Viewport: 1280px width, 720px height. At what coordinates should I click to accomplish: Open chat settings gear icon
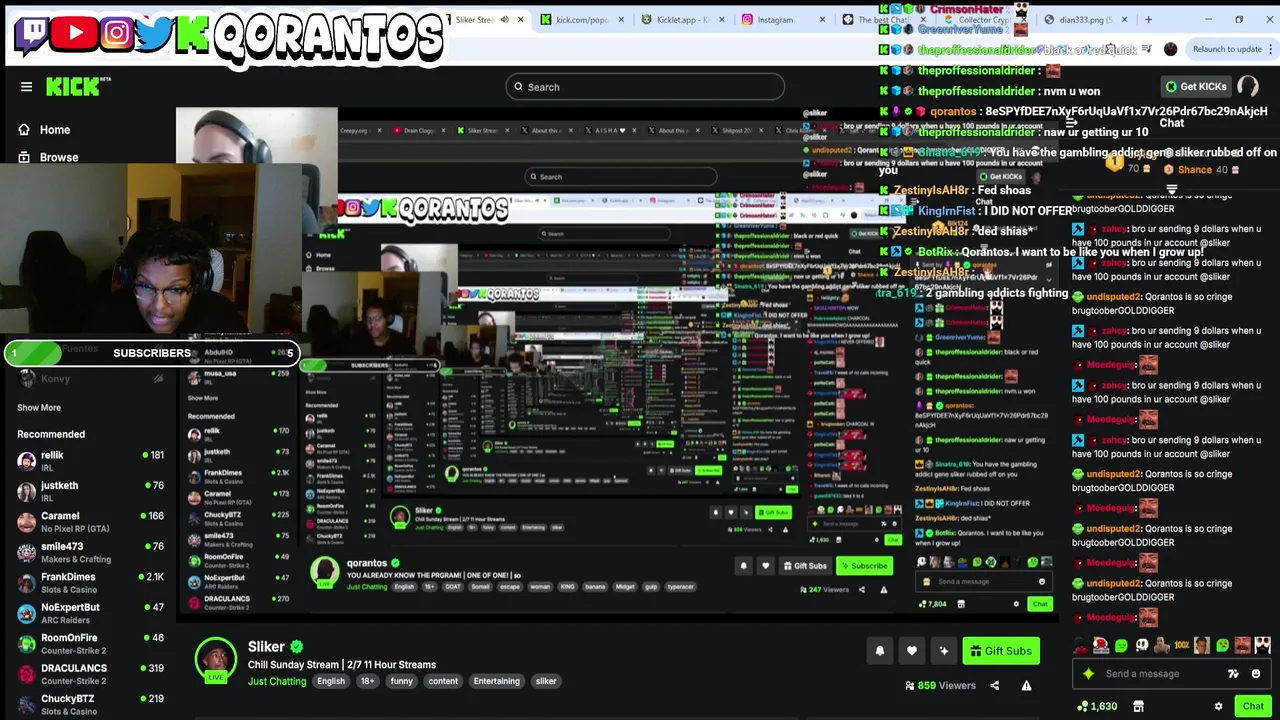click(1218, 706)
